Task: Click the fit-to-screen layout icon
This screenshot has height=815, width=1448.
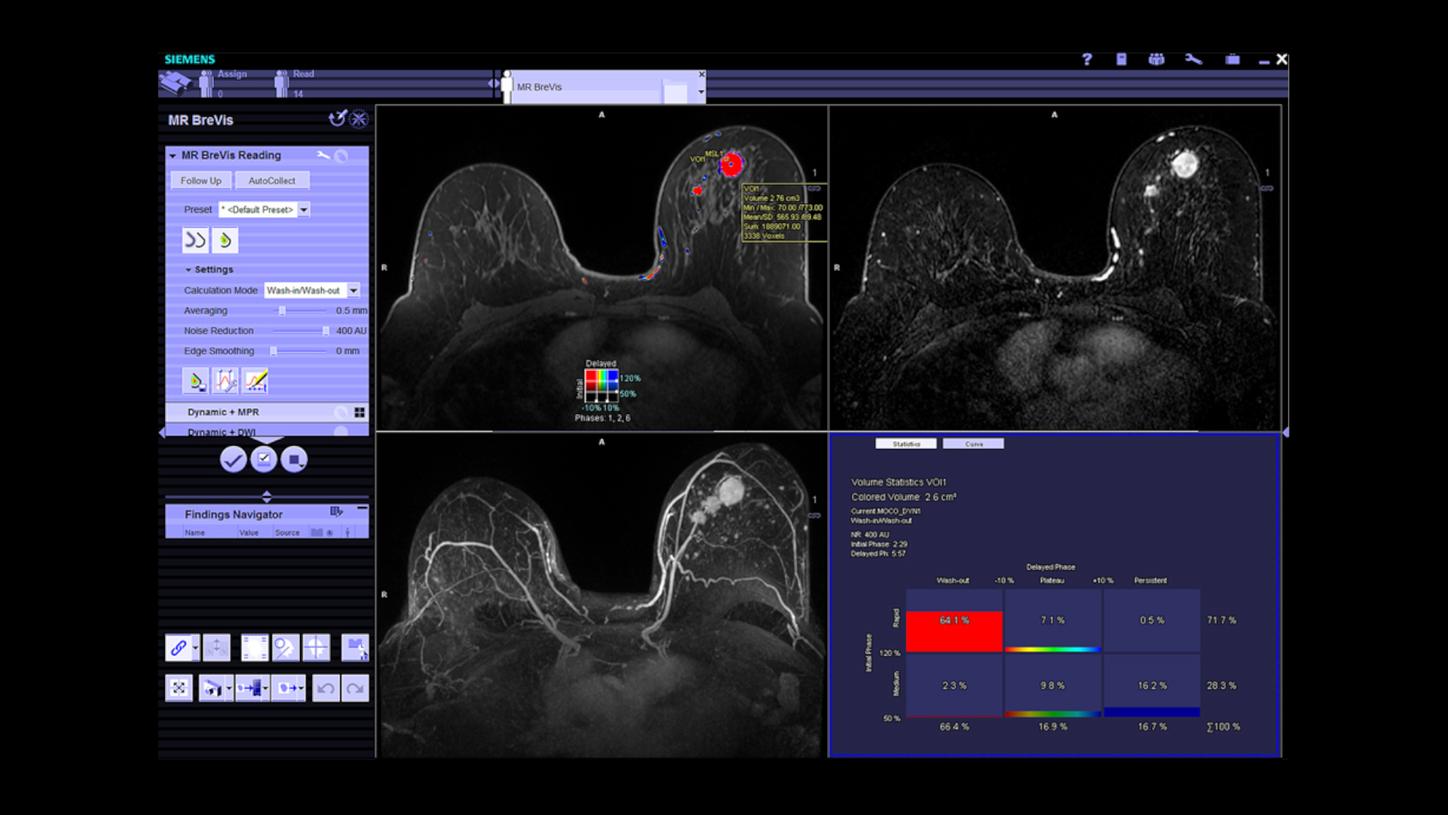Action: click(x=179, y=688)
